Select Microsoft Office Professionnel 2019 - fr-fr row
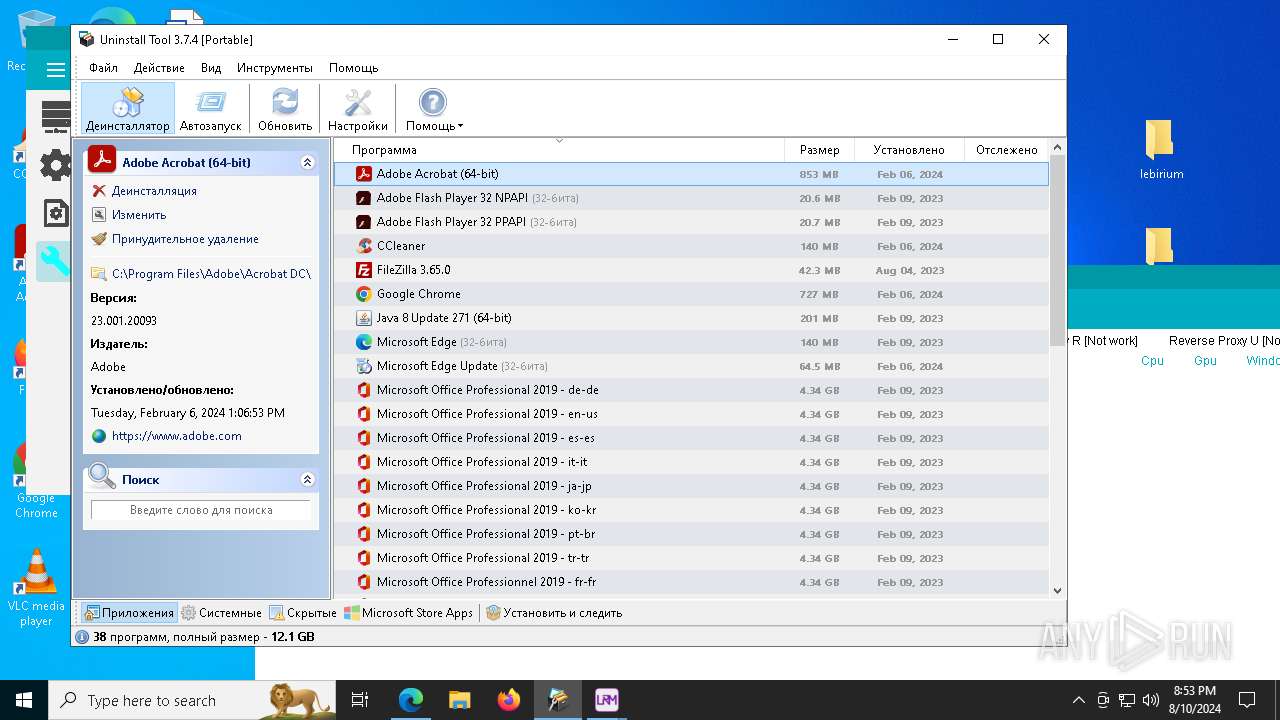 point(691,582)
